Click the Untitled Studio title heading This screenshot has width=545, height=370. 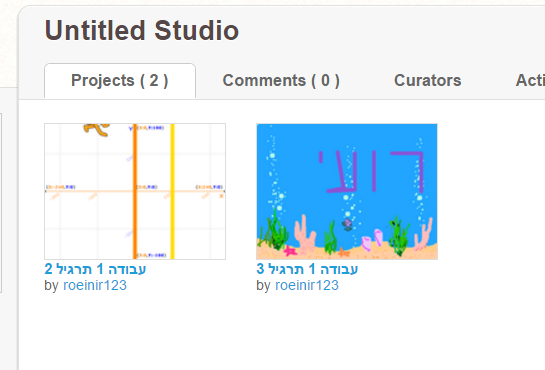pyautogui.click(x=142, y=31)
